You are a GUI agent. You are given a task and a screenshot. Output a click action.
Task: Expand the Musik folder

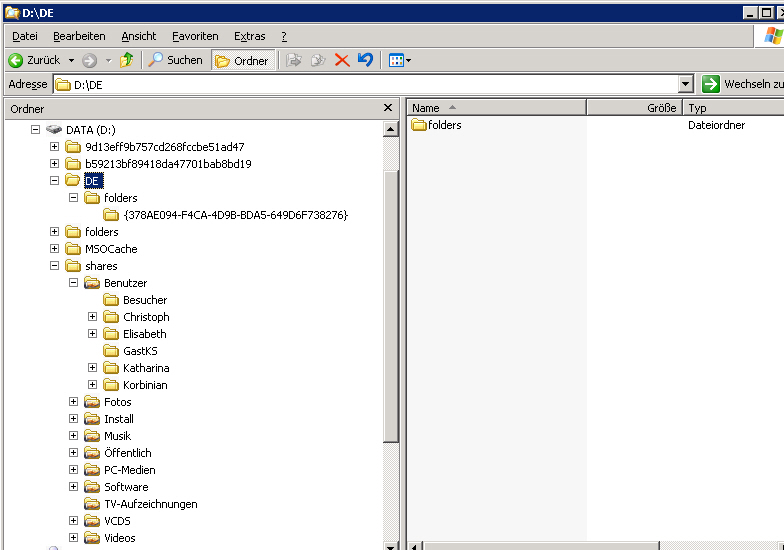(73, 436)
